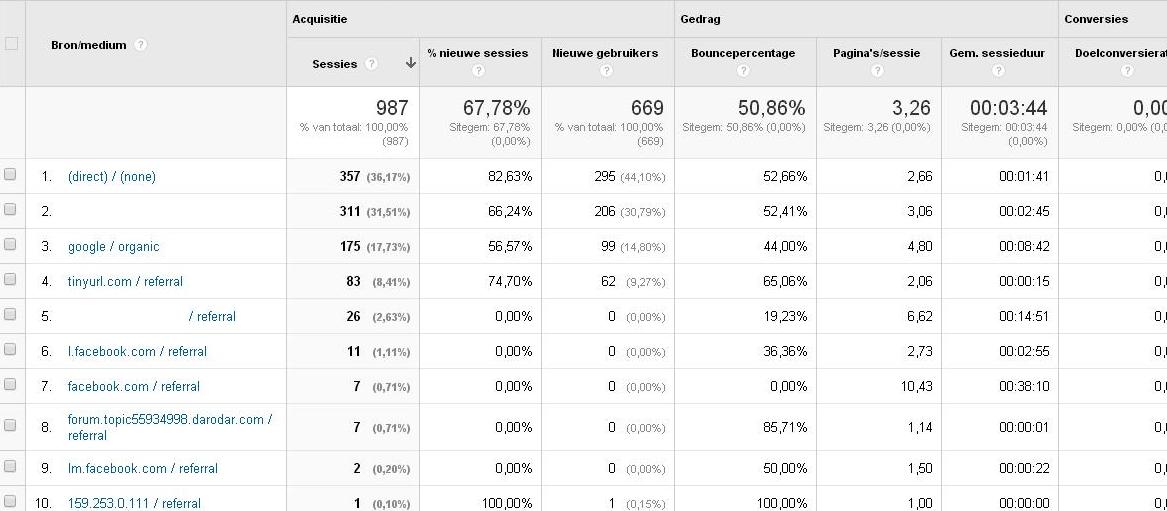This screenshot has height=511, width=1167.
Task: Show help for % nieuwe sessies column
Action: click(x=479, y=71)
